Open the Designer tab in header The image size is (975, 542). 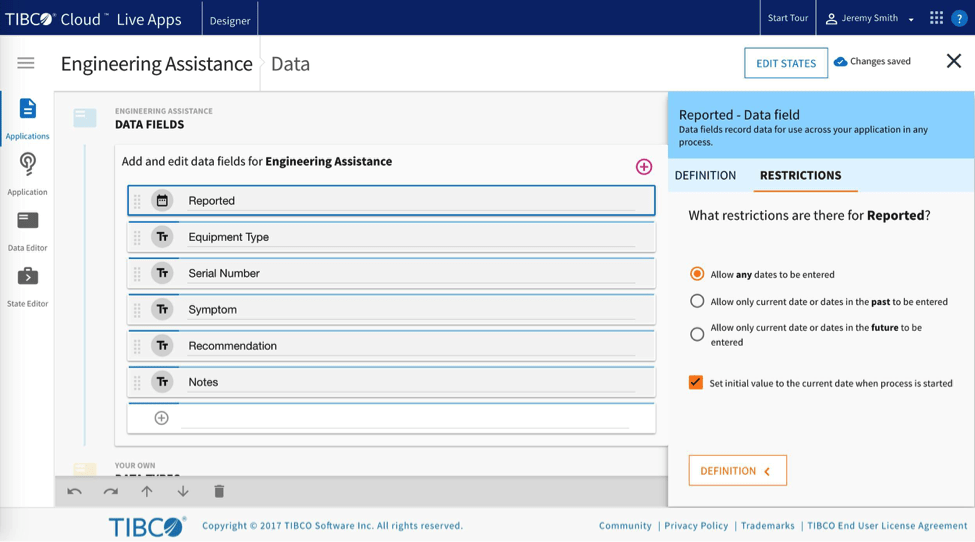tap(229, 21)
